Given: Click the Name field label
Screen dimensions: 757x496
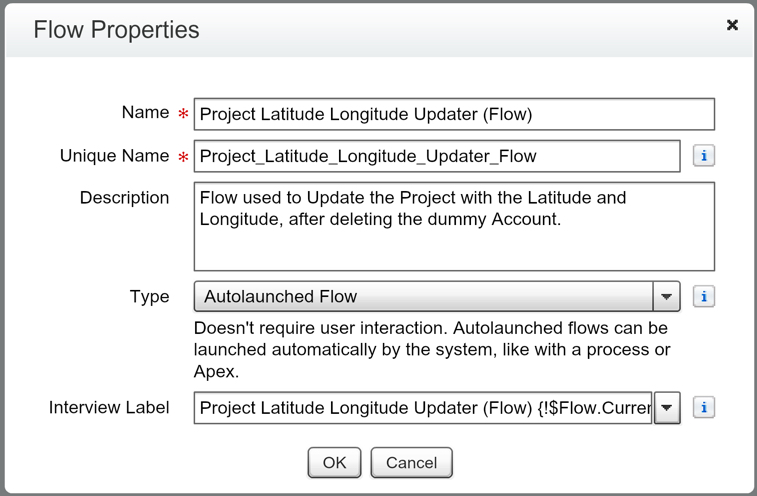Looking at the screenshot, I should 145,113.
